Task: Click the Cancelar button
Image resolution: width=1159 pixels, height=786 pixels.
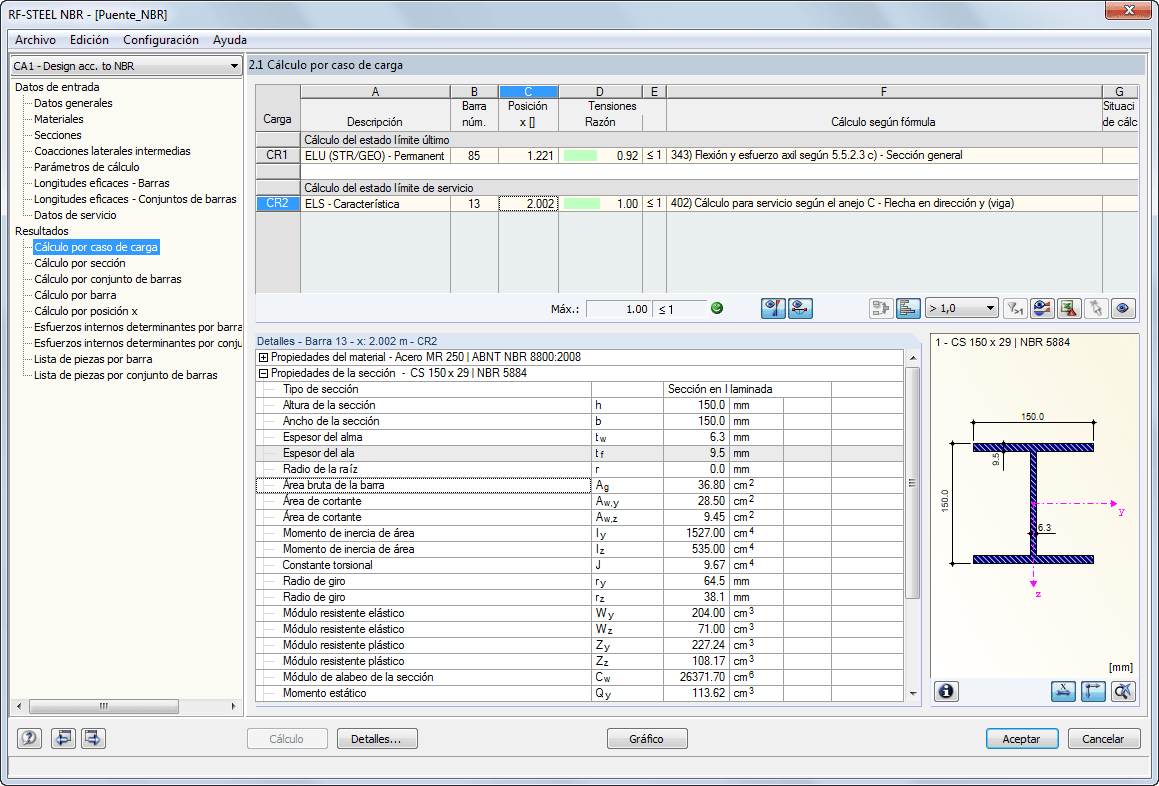Action: pyautogui.click(x=1104, y=739)
